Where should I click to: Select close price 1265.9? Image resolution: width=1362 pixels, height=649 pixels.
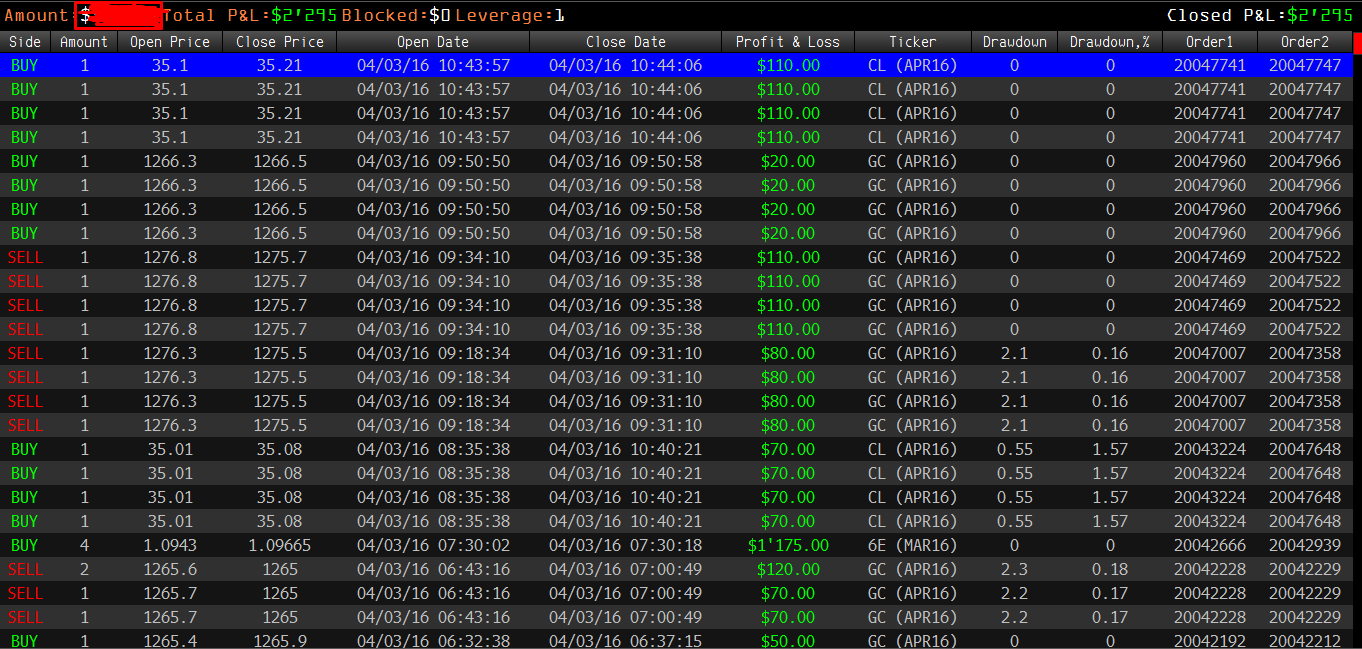280,641
